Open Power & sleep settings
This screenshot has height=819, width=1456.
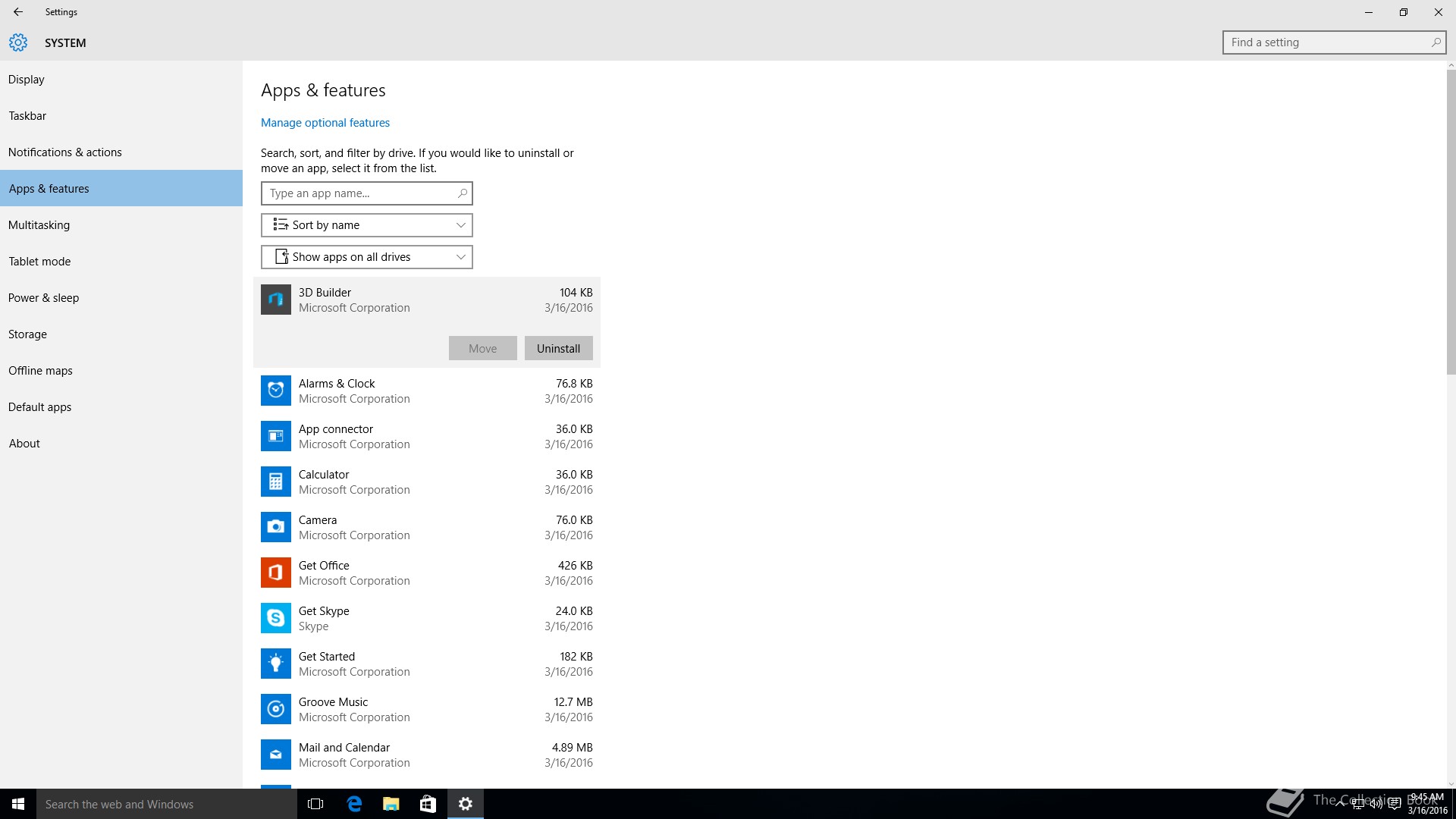pos(121,298)
